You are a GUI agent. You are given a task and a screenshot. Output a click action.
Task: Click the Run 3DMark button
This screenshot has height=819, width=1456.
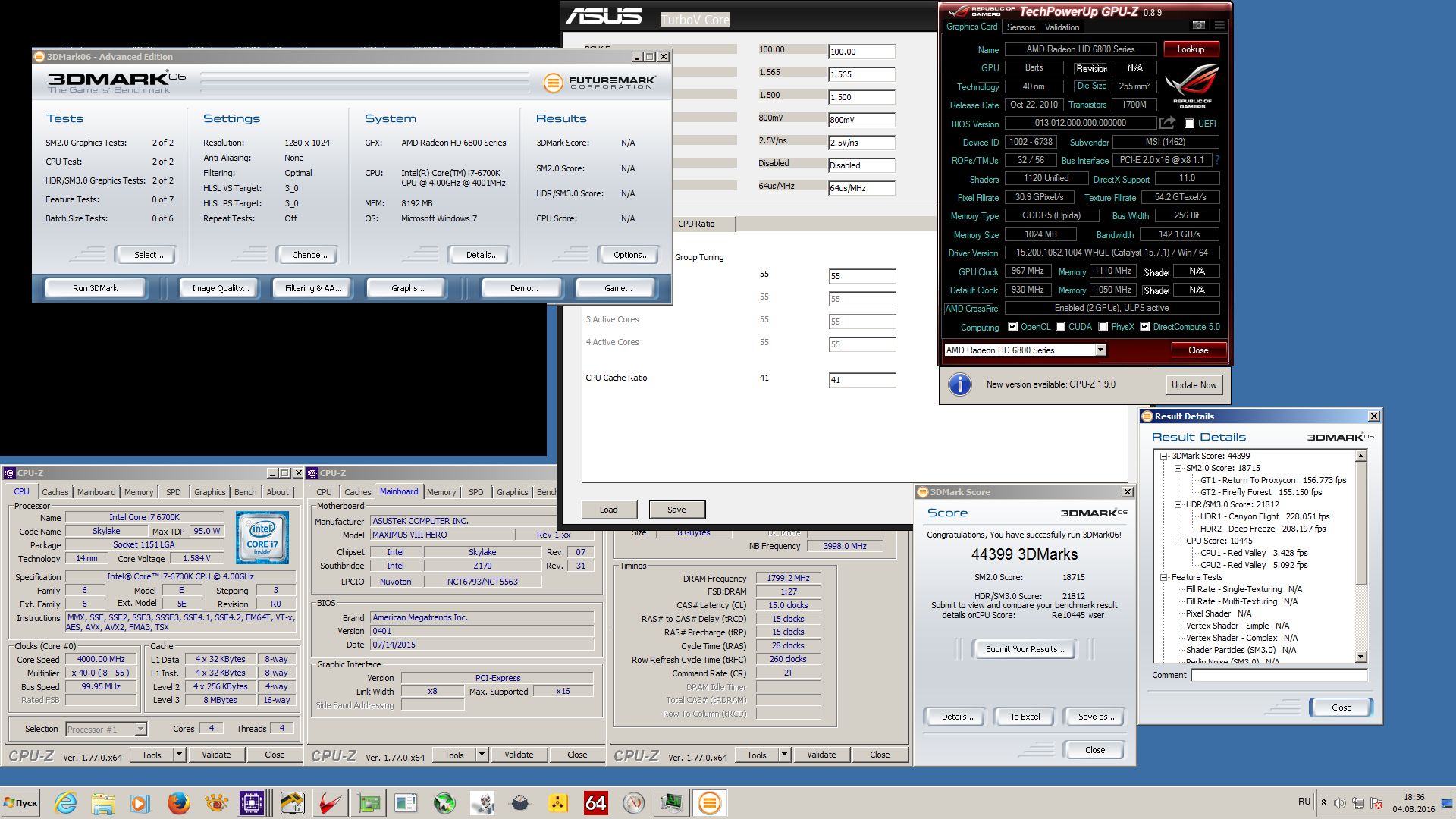point(96,288)
